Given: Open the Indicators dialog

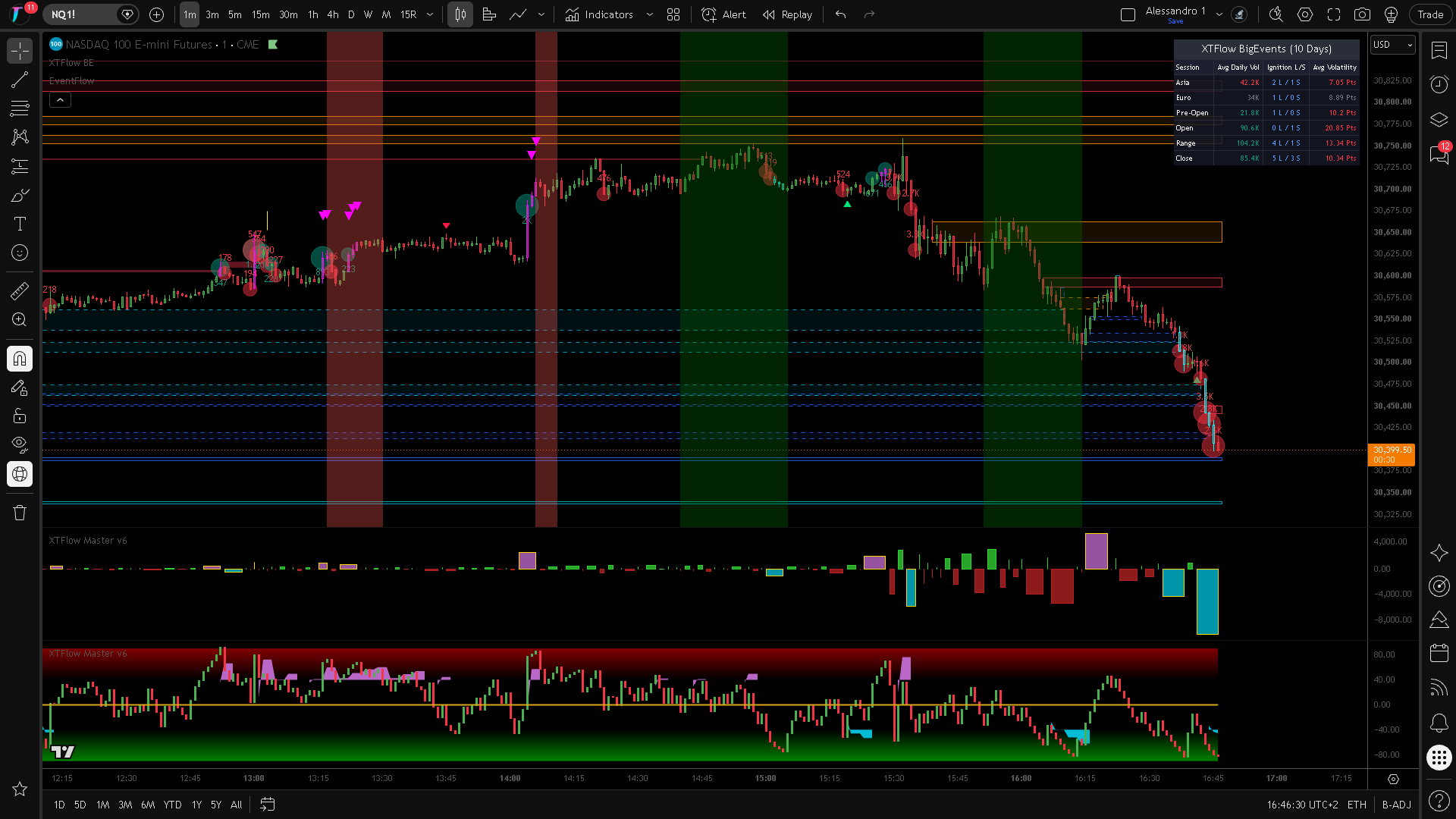Looking at the screenshot, I should pyautogui.click(x=599, y=14).
